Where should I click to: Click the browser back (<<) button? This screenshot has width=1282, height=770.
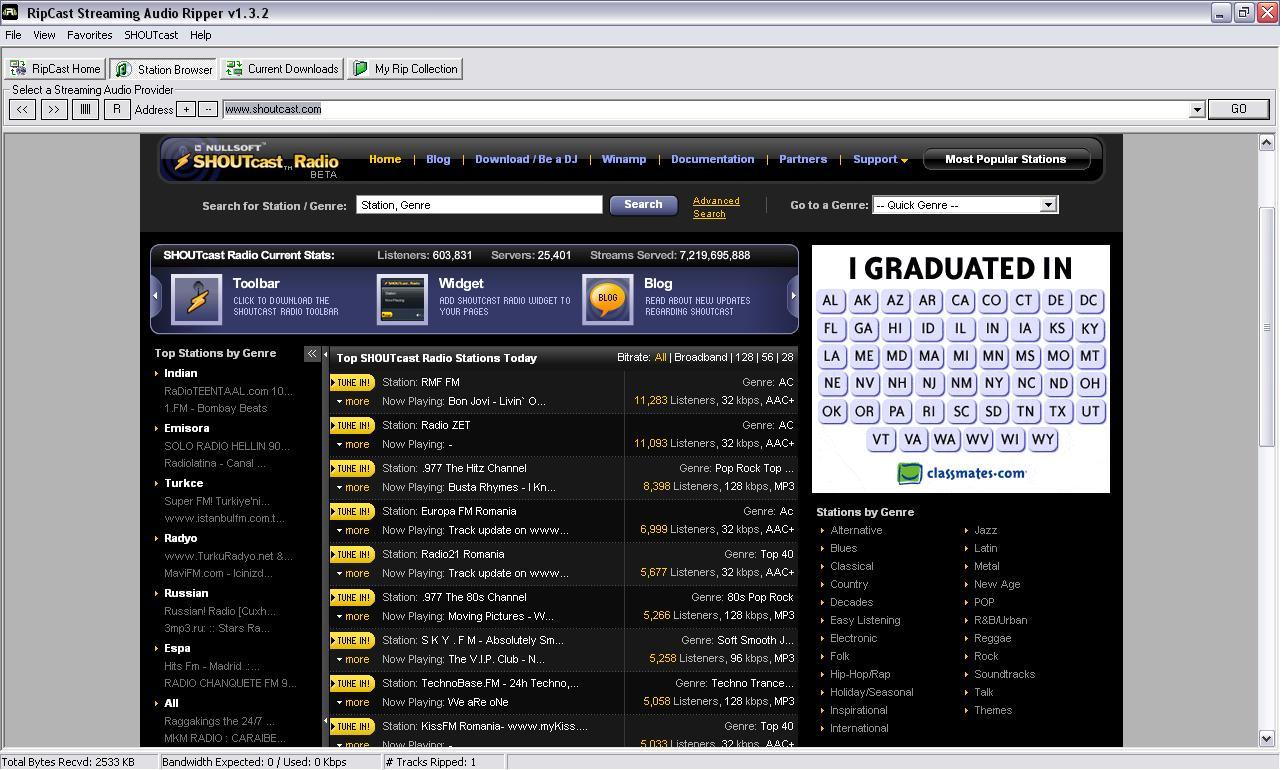click(22, 109)
